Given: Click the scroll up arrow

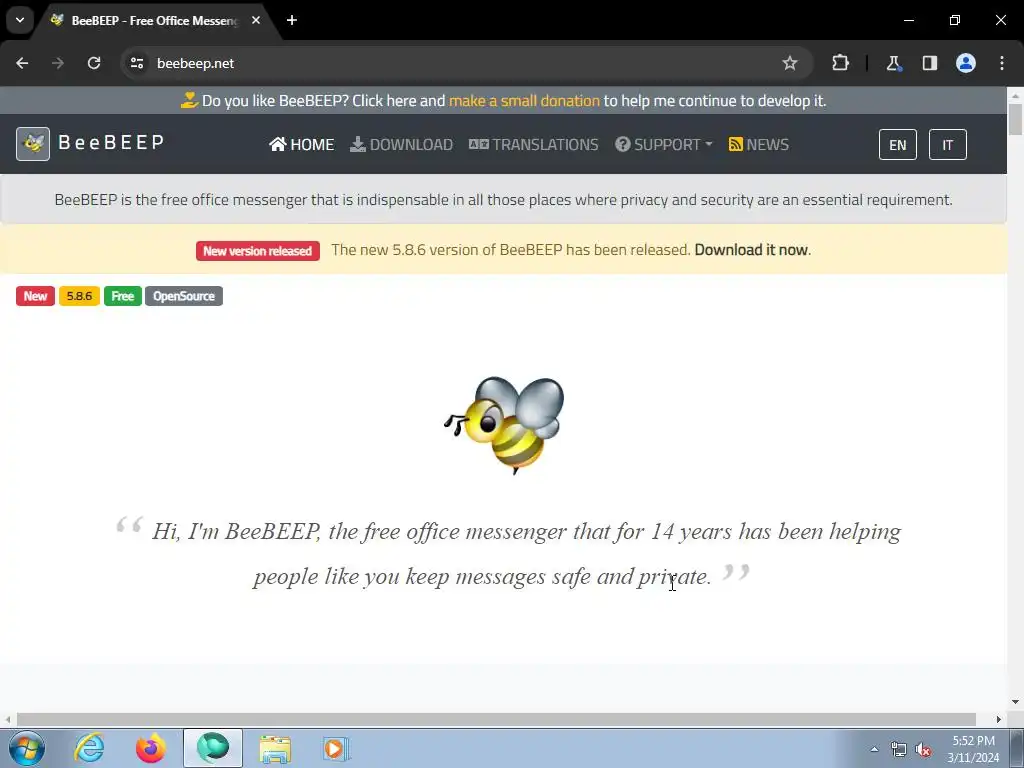Looking at the screenshot, I should pos(1016,95).
